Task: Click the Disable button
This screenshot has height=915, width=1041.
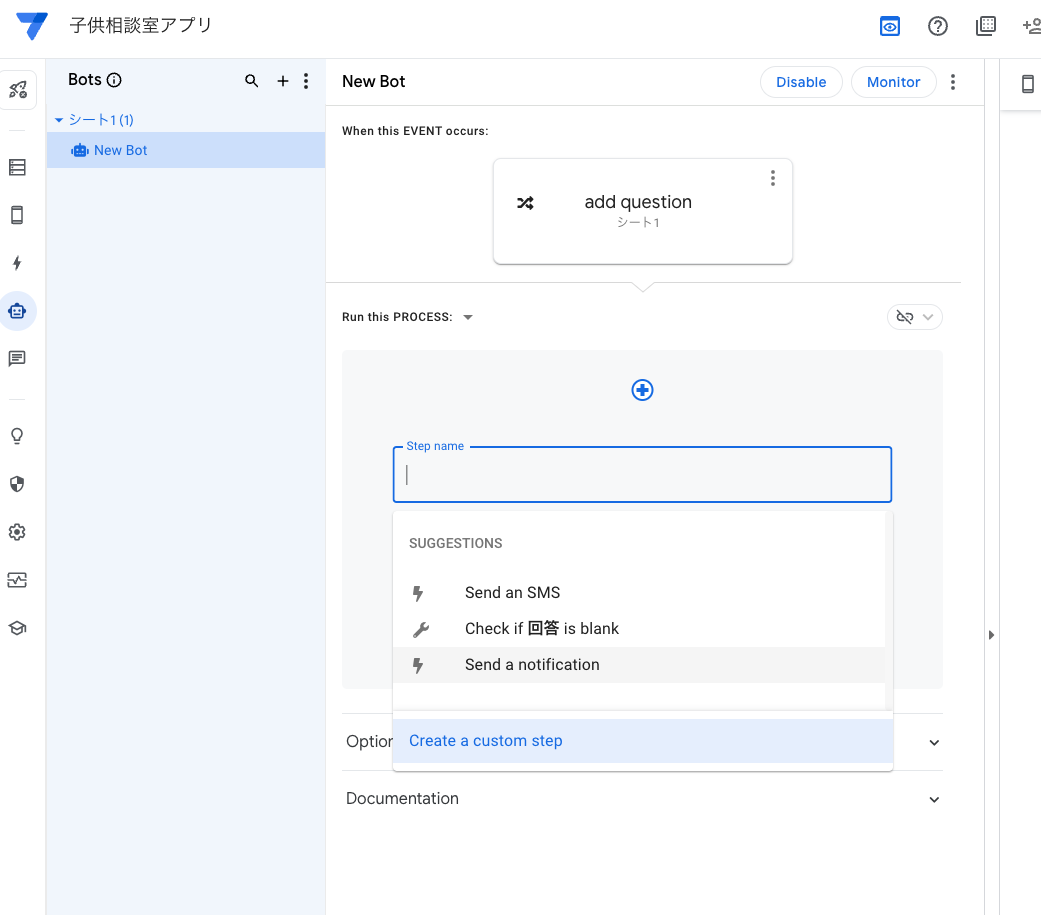Action: (x=801, y=82)
